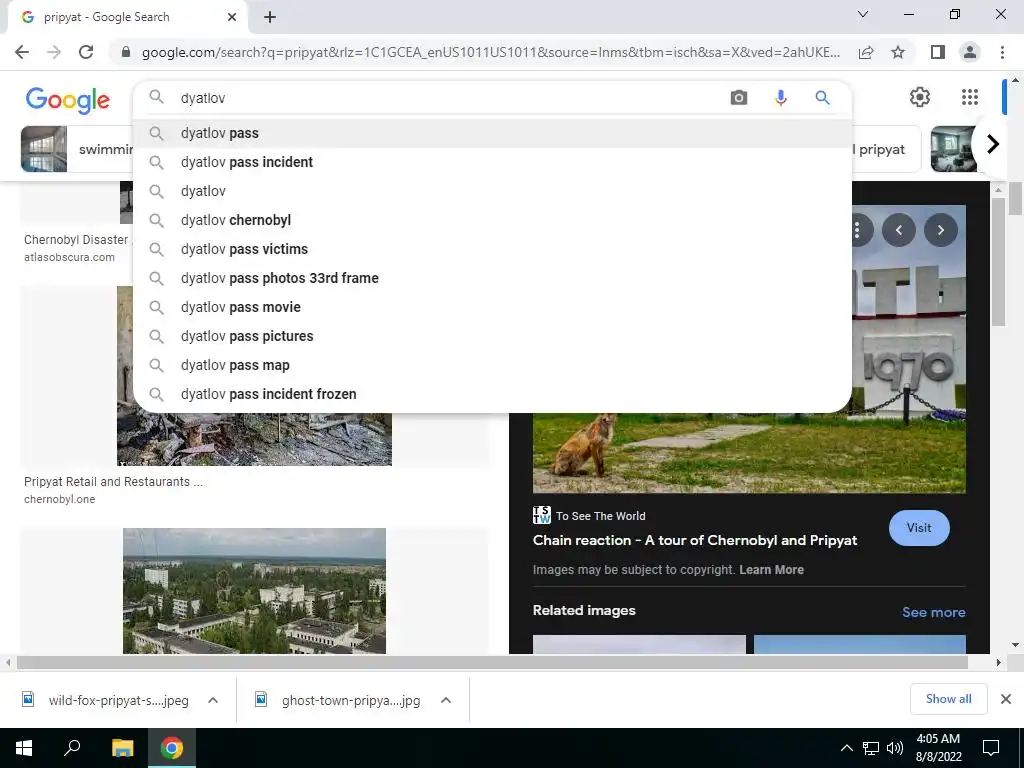Choose 'dyatlov pass movie' suggestion
This screenshot has width=1024, height=768.
tap(492, 307)
